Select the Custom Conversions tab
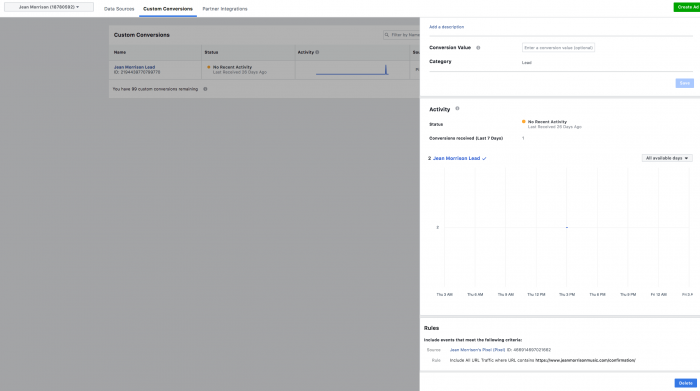The width and height of the screenshot is (700, 391). (168, 9)
